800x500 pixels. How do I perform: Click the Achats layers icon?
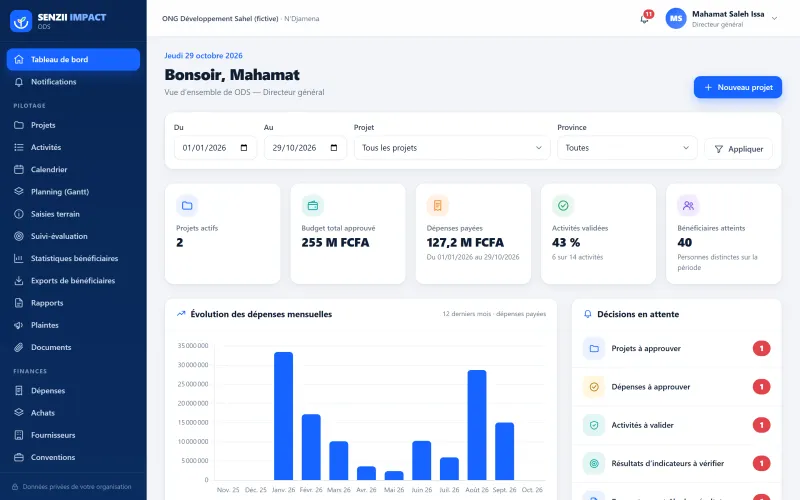pos(19,413)
